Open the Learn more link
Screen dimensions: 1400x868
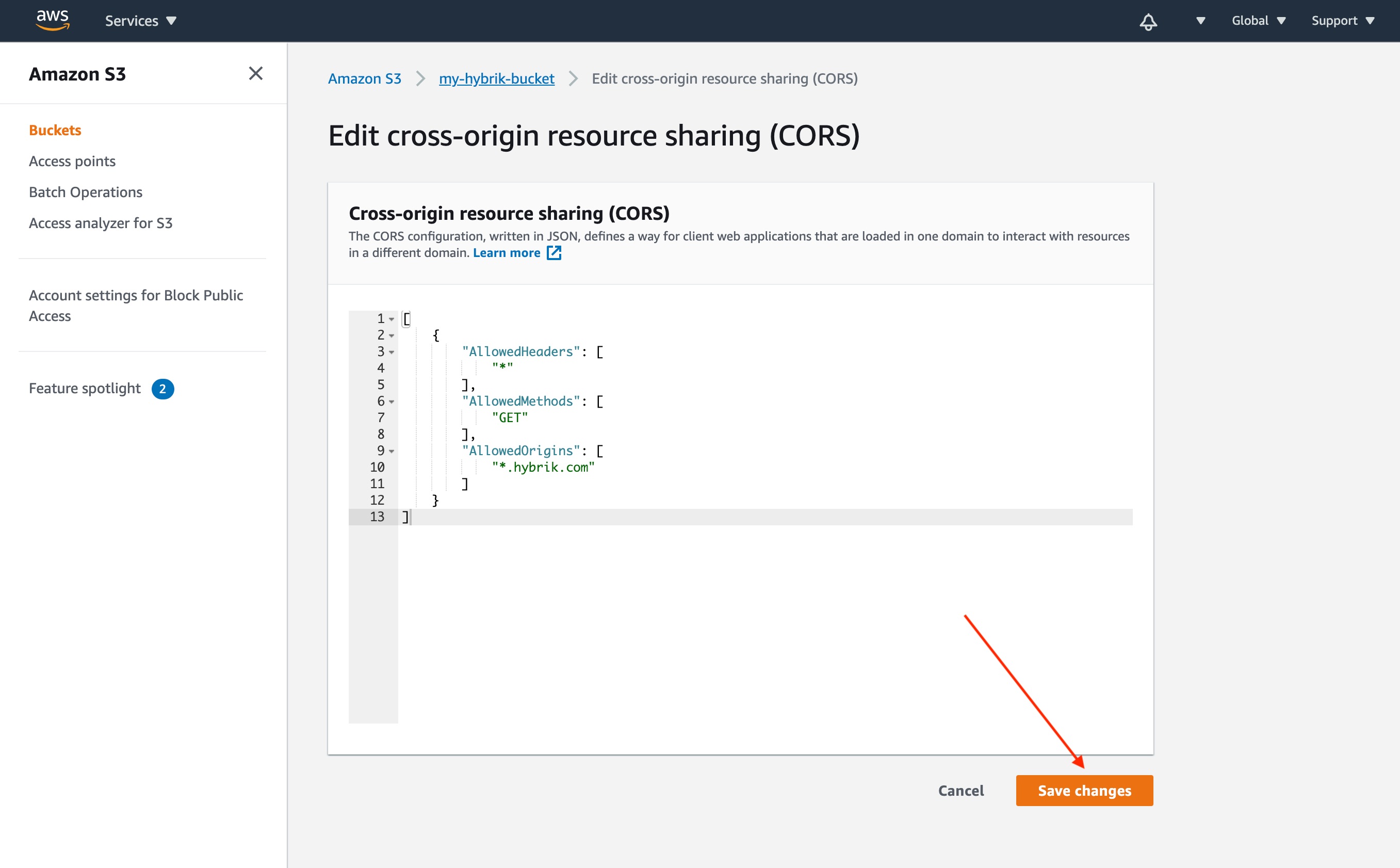click(x=507, y=253)
